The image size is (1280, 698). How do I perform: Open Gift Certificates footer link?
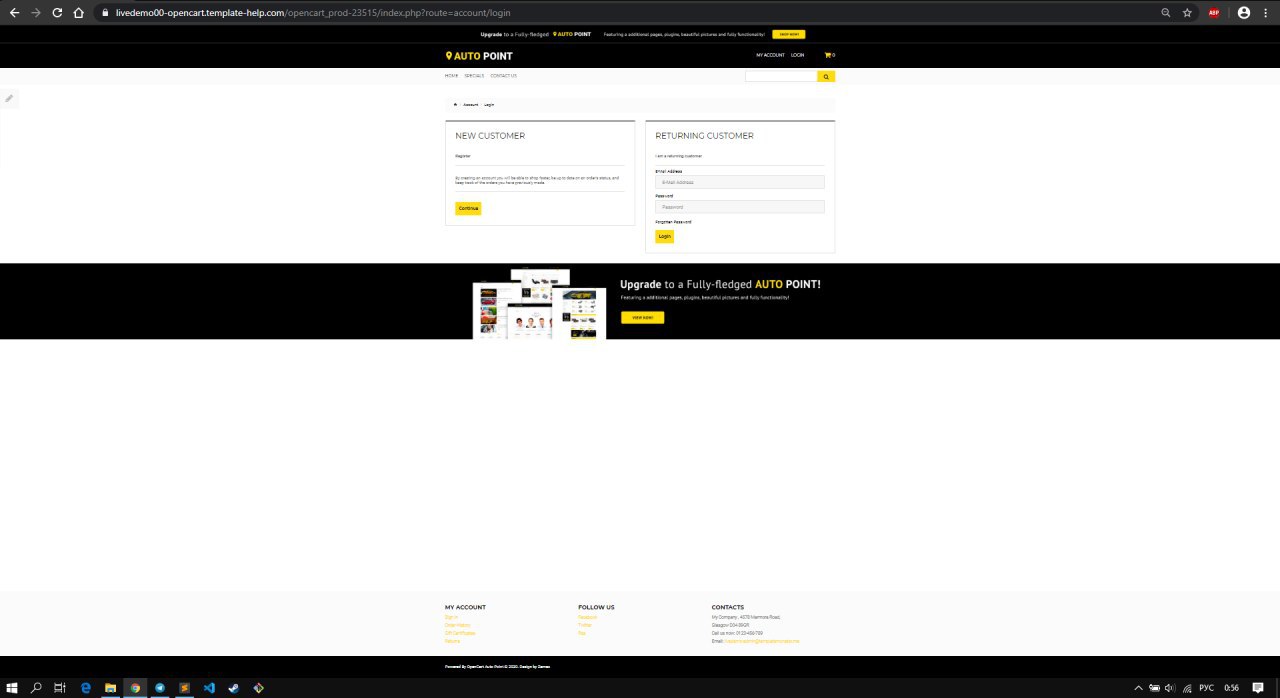(x=460, y=633)
